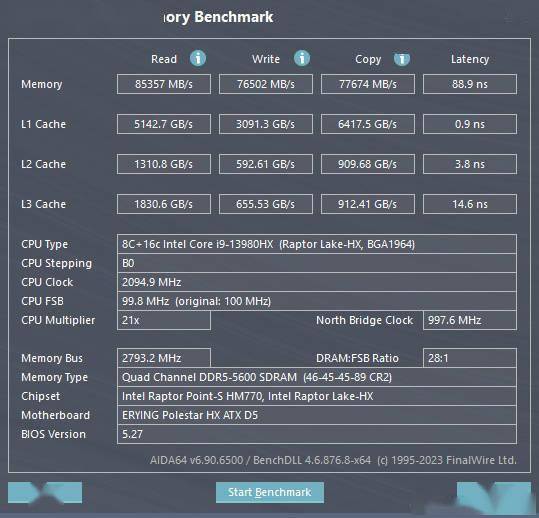
Task: Click the L3 Cache Copy 912.41 GB/s field
Action: coord(368,204)
